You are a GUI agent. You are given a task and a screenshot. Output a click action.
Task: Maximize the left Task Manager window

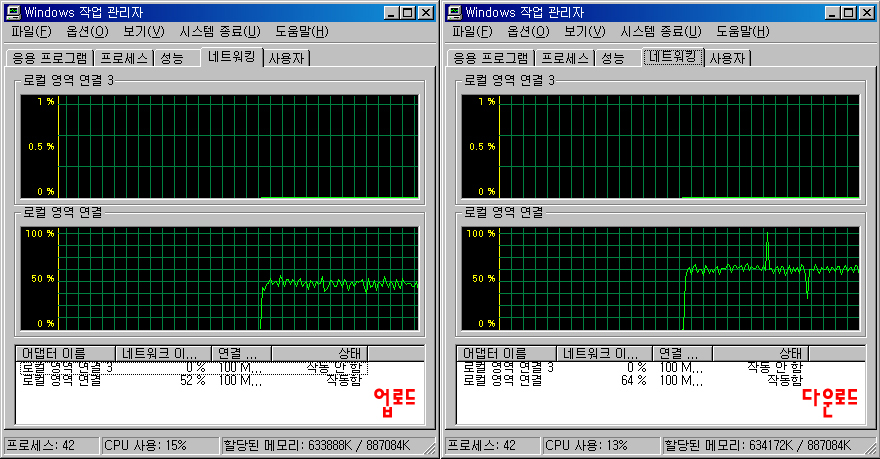tap(409, 12)
